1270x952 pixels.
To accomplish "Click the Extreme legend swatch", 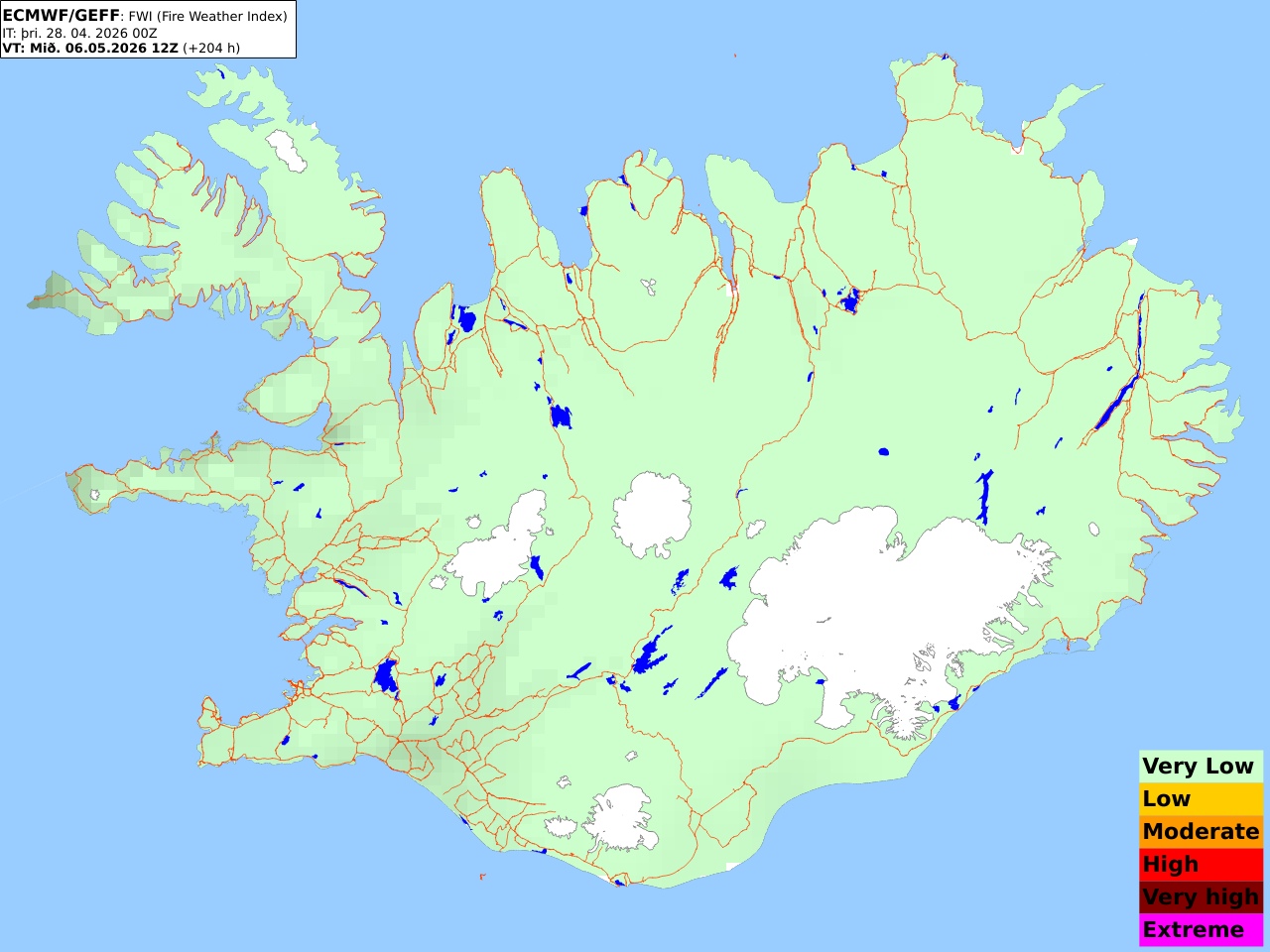I will tap(1201, 929).
